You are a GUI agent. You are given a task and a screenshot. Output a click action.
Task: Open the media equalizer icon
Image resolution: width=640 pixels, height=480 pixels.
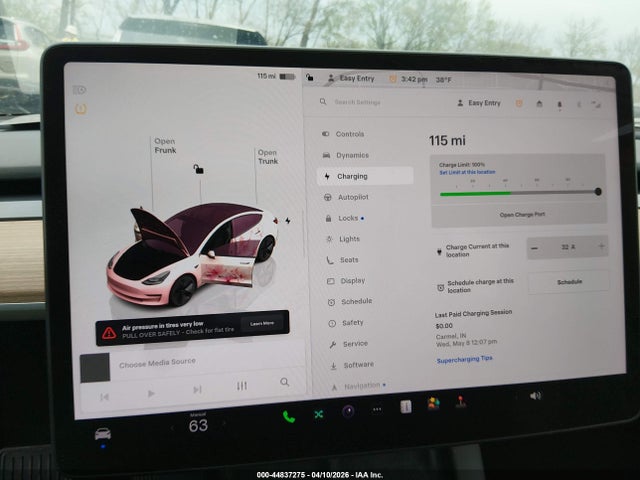(242, 386)
